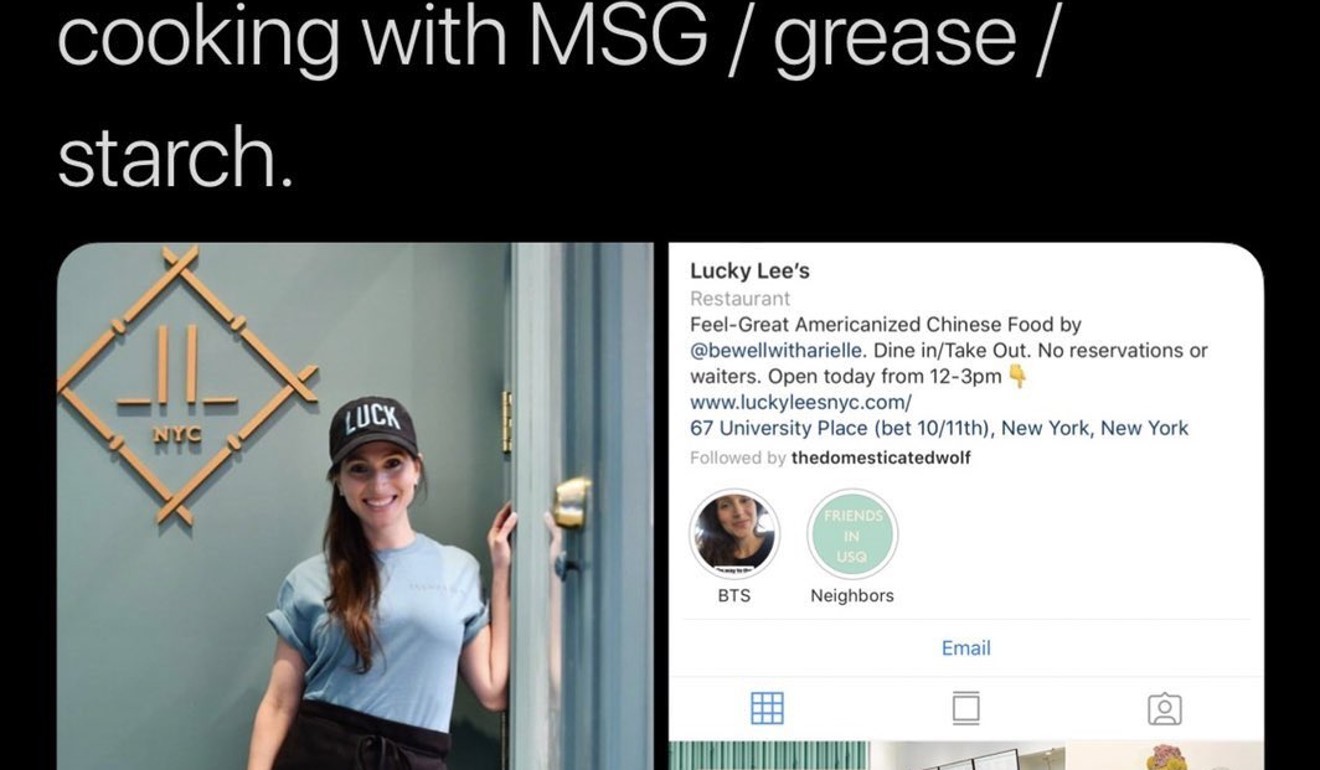1320x770 pixels.
Task: Open the woman at the door photo
Action: click(355, 506)
